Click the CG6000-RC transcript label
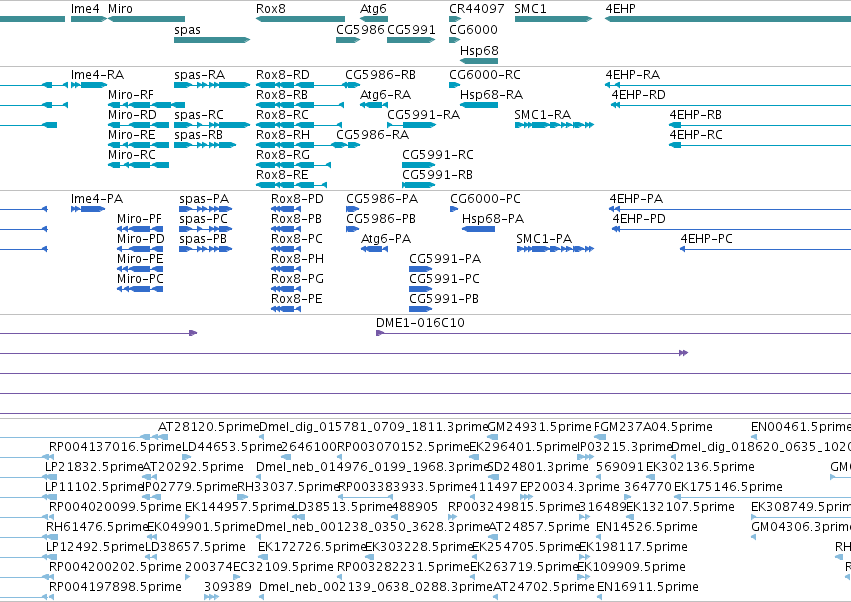The height and width of the screenshot is (602, 851). coord(485,75)
